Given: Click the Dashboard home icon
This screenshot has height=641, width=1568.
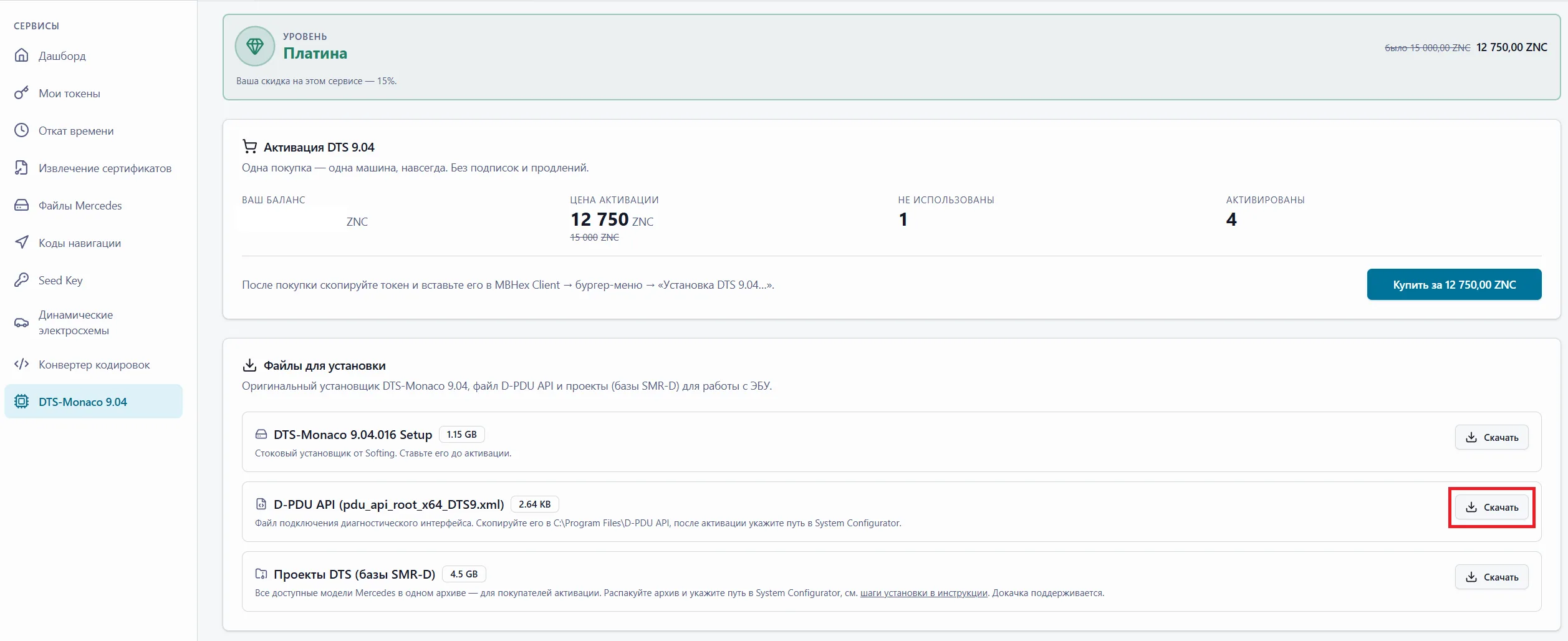Looking at the screenshot, I should [22, 55].
